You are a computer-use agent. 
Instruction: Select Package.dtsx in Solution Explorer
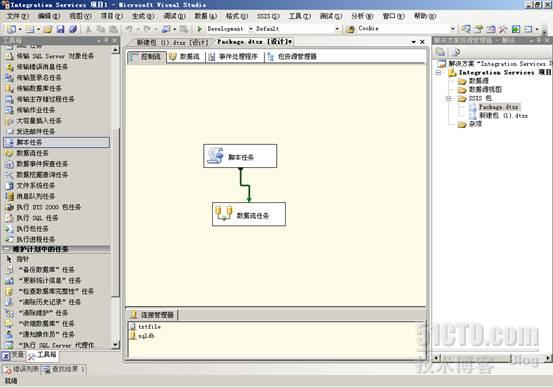494,107
